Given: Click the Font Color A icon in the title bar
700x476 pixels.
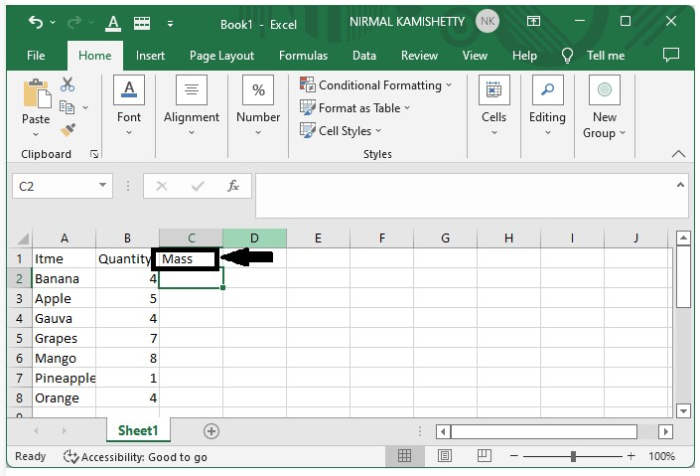Looking at the screenshot, I should (113, 23).
